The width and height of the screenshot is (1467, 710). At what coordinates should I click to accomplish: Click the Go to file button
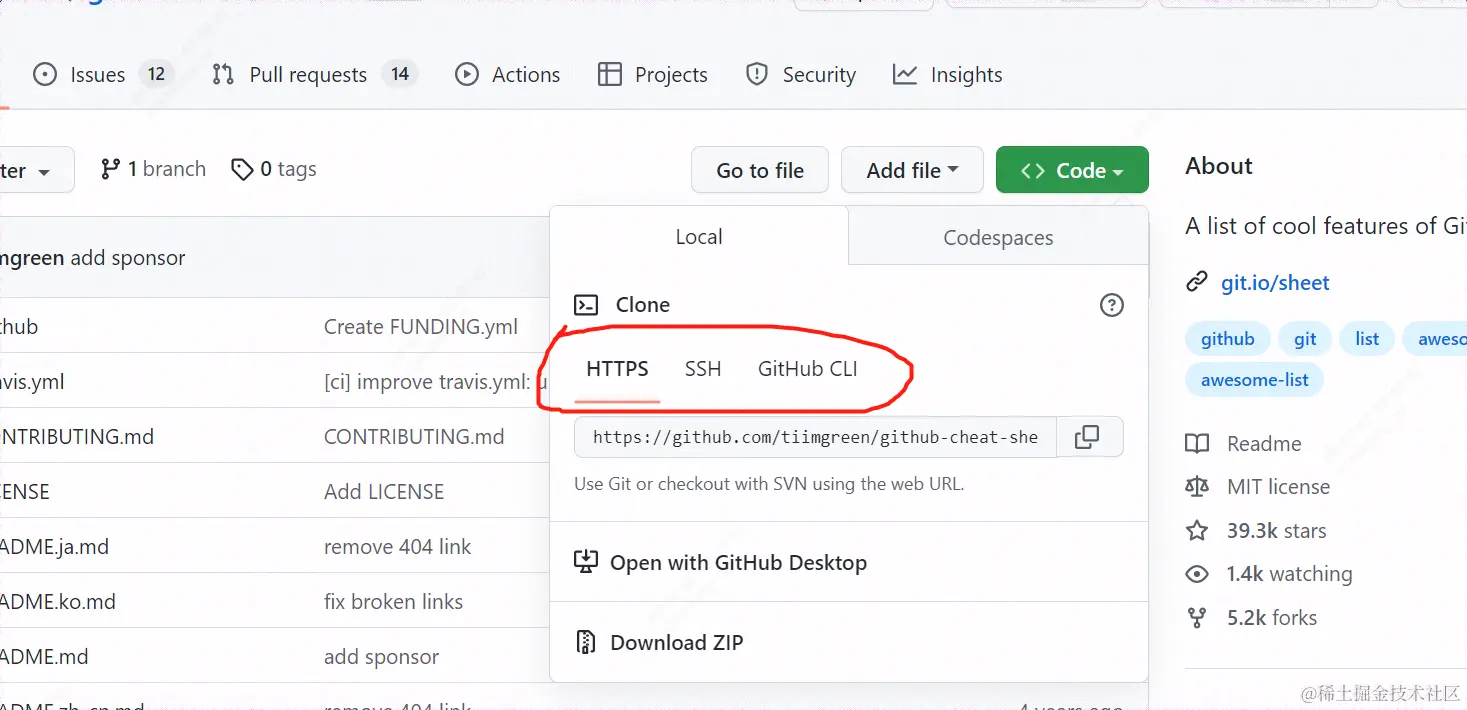coord(760,170)
